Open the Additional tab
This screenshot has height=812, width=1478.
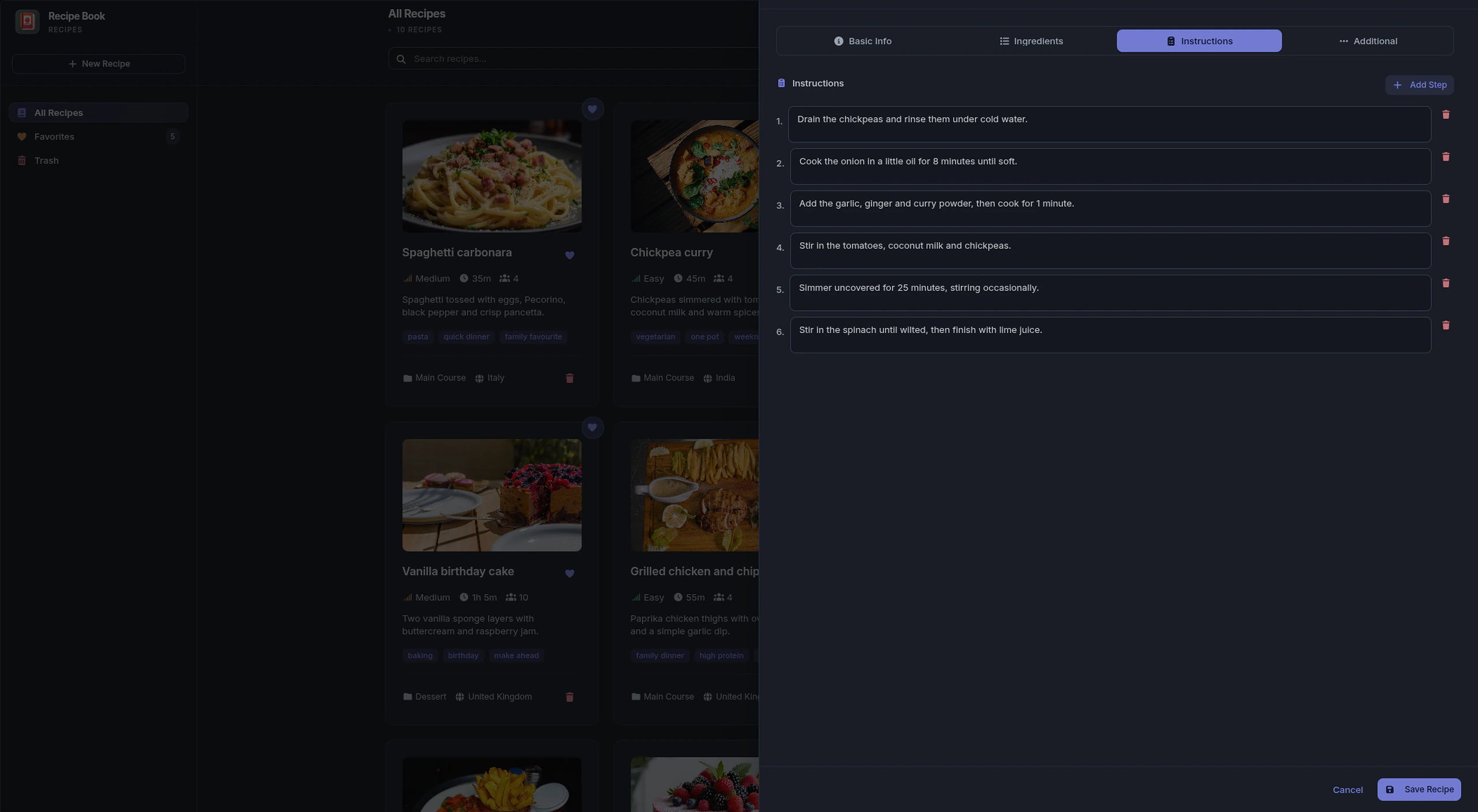tap(1368, 41)
